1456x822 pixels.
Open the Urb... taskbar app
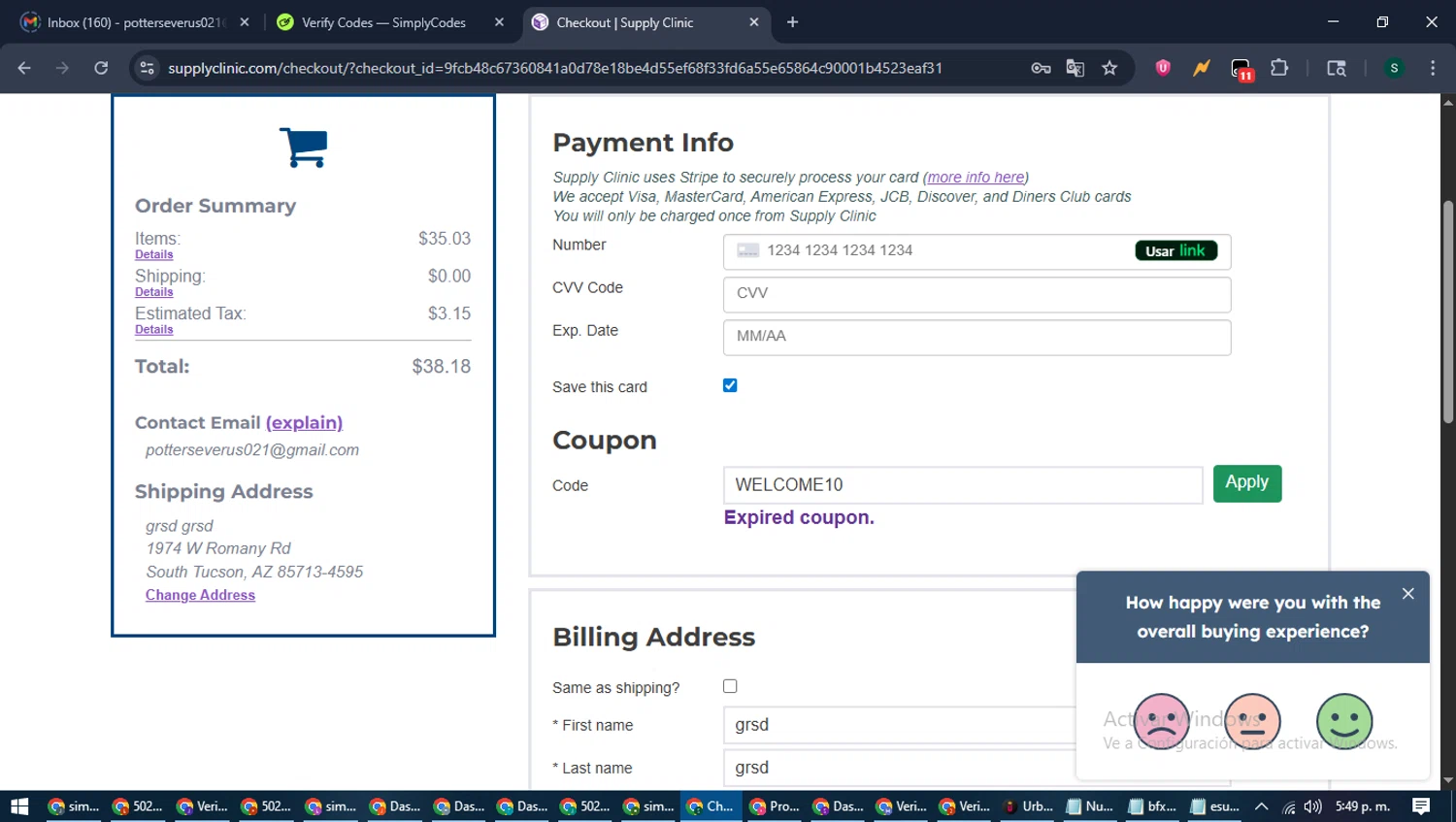pos(1028,806)
